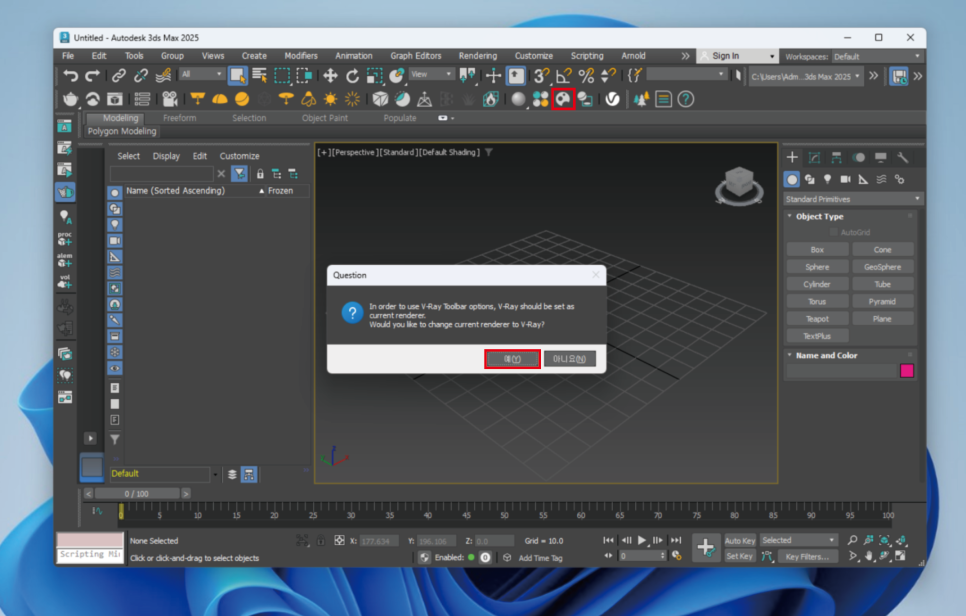Toggle Angle Snap in main toolbar
Image resolution: width=966 pixels, height=616 pixels.
click(564, 76)
